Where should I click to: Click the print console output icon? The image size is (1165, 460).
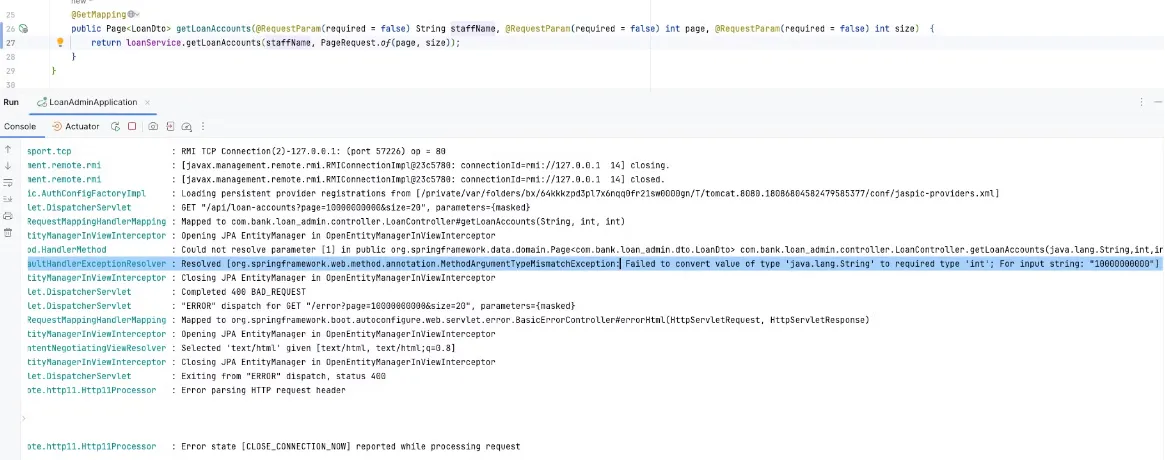[x=8, y=215]
